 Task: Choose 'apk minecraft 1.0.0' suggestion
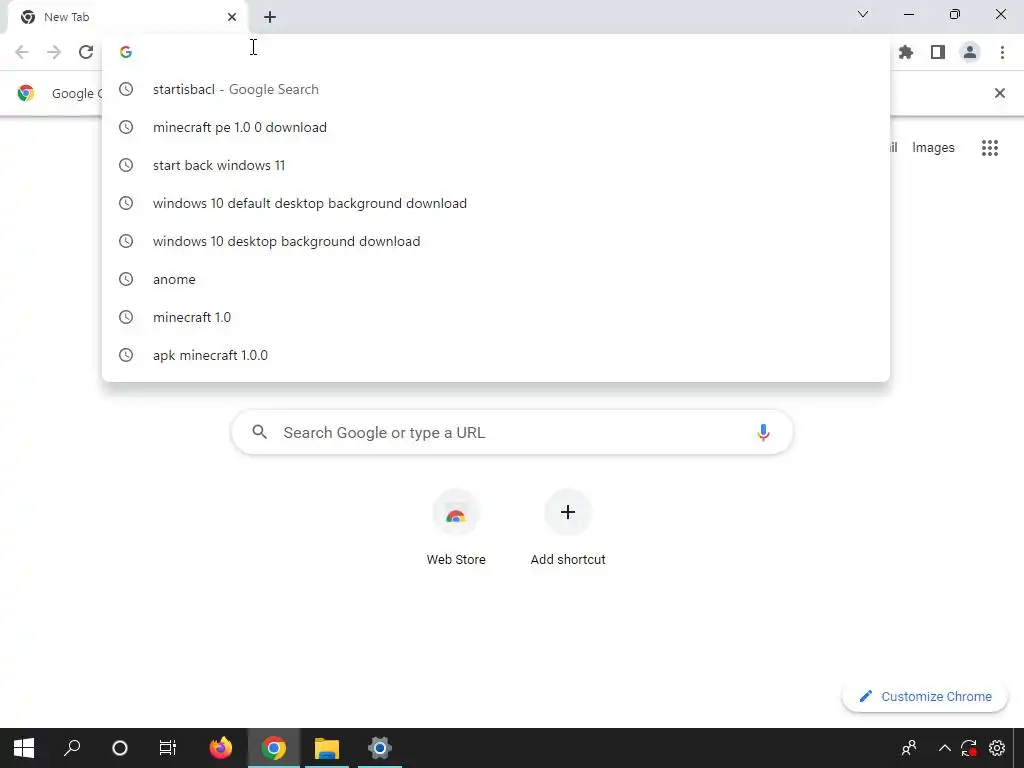click(496, 355)
